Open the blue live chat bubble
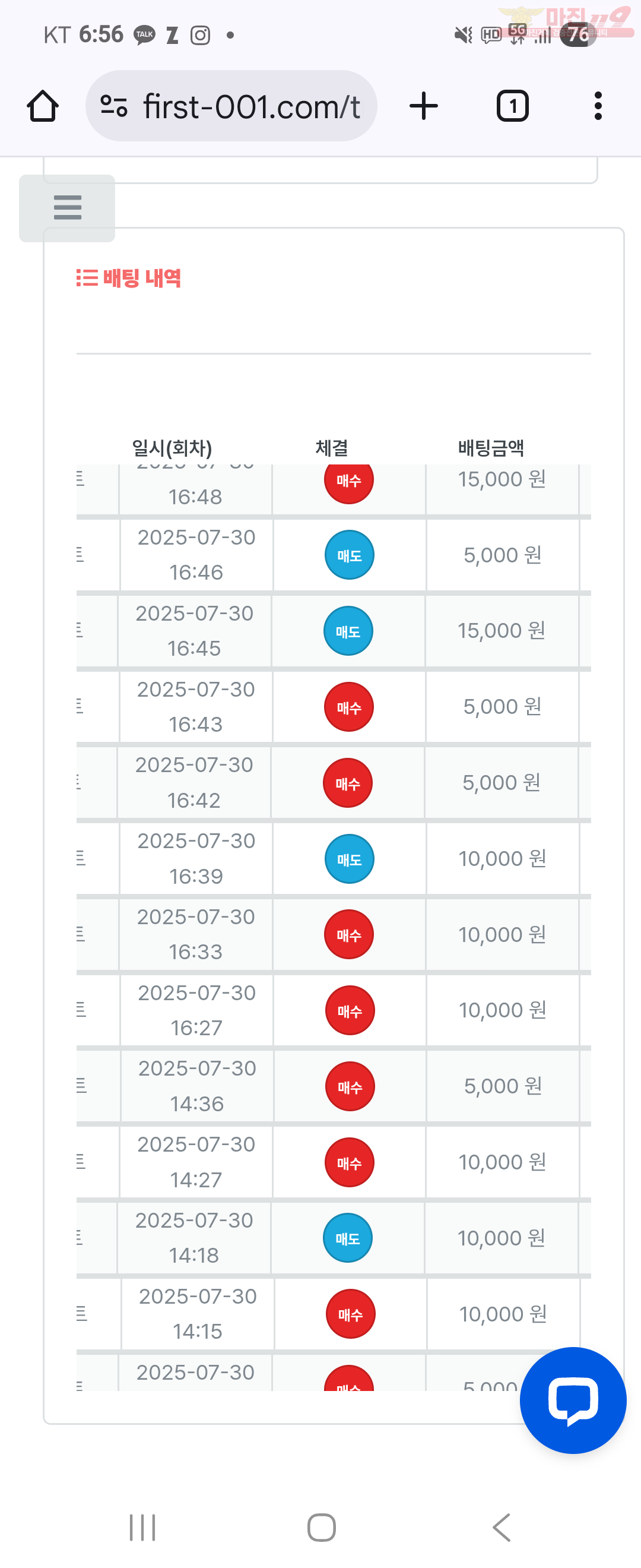The height and width of the screenshot is (1568, 641). click(573, 1399)
